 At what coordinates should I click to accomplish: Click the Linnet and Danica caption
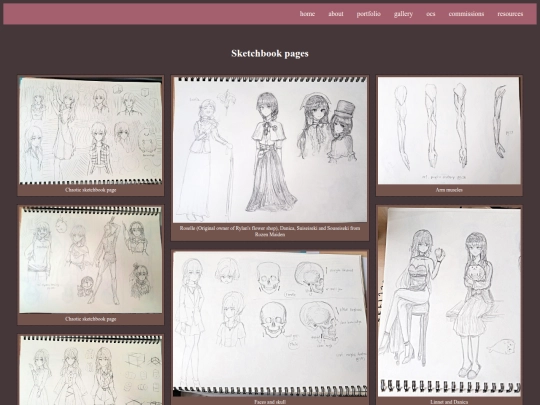[449, 402]
